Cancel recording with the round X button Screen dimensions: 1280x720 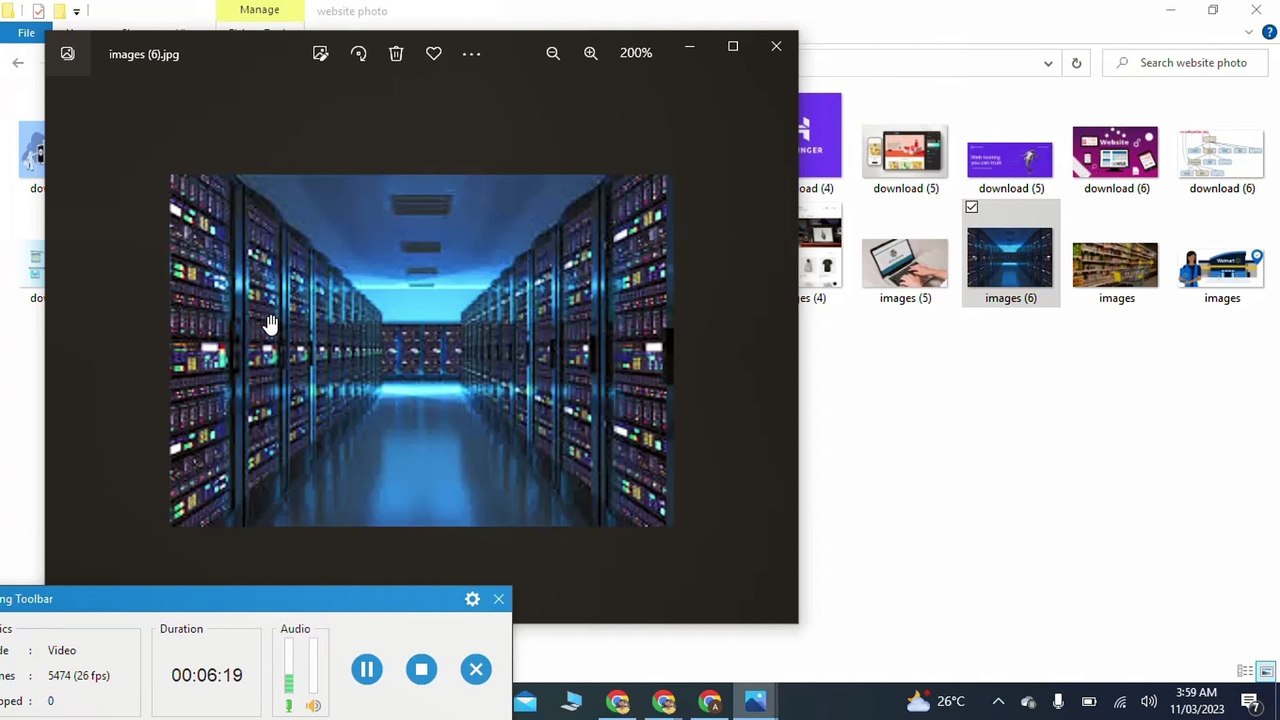tap(476, 670)
